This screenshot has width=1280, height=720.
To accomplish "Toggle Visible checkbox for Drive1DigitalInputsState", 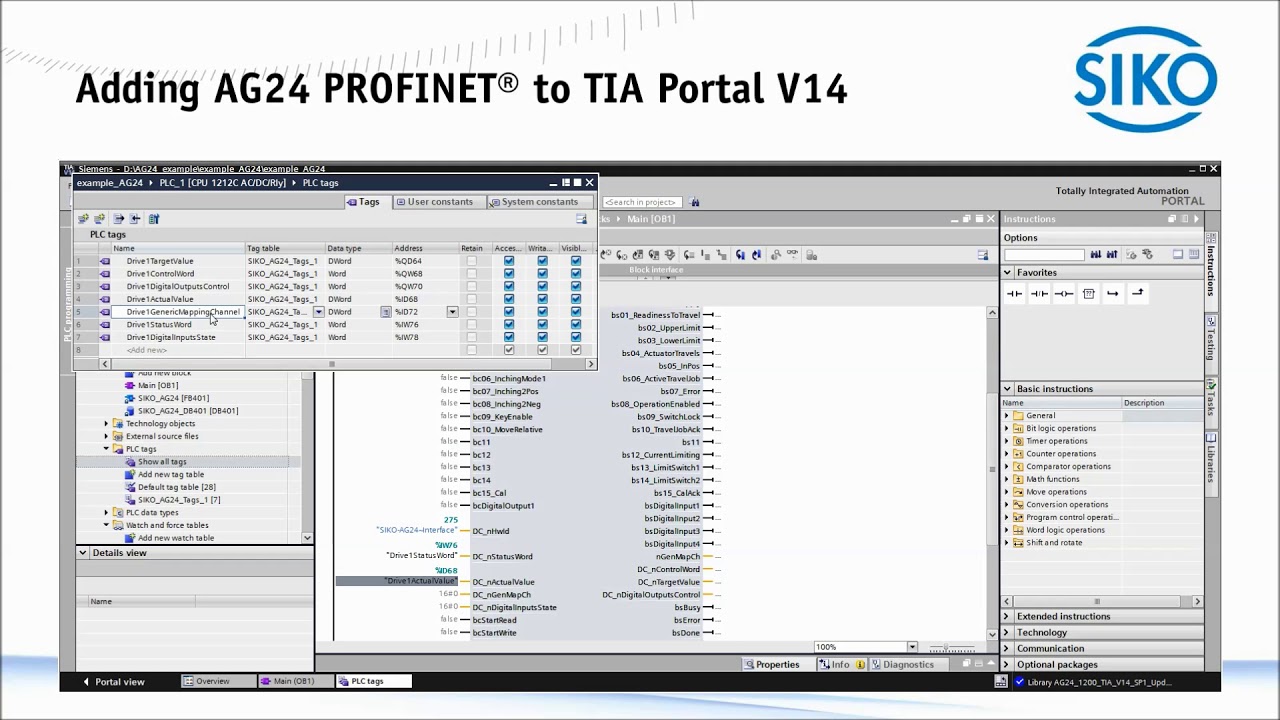I will coord(576,337).
